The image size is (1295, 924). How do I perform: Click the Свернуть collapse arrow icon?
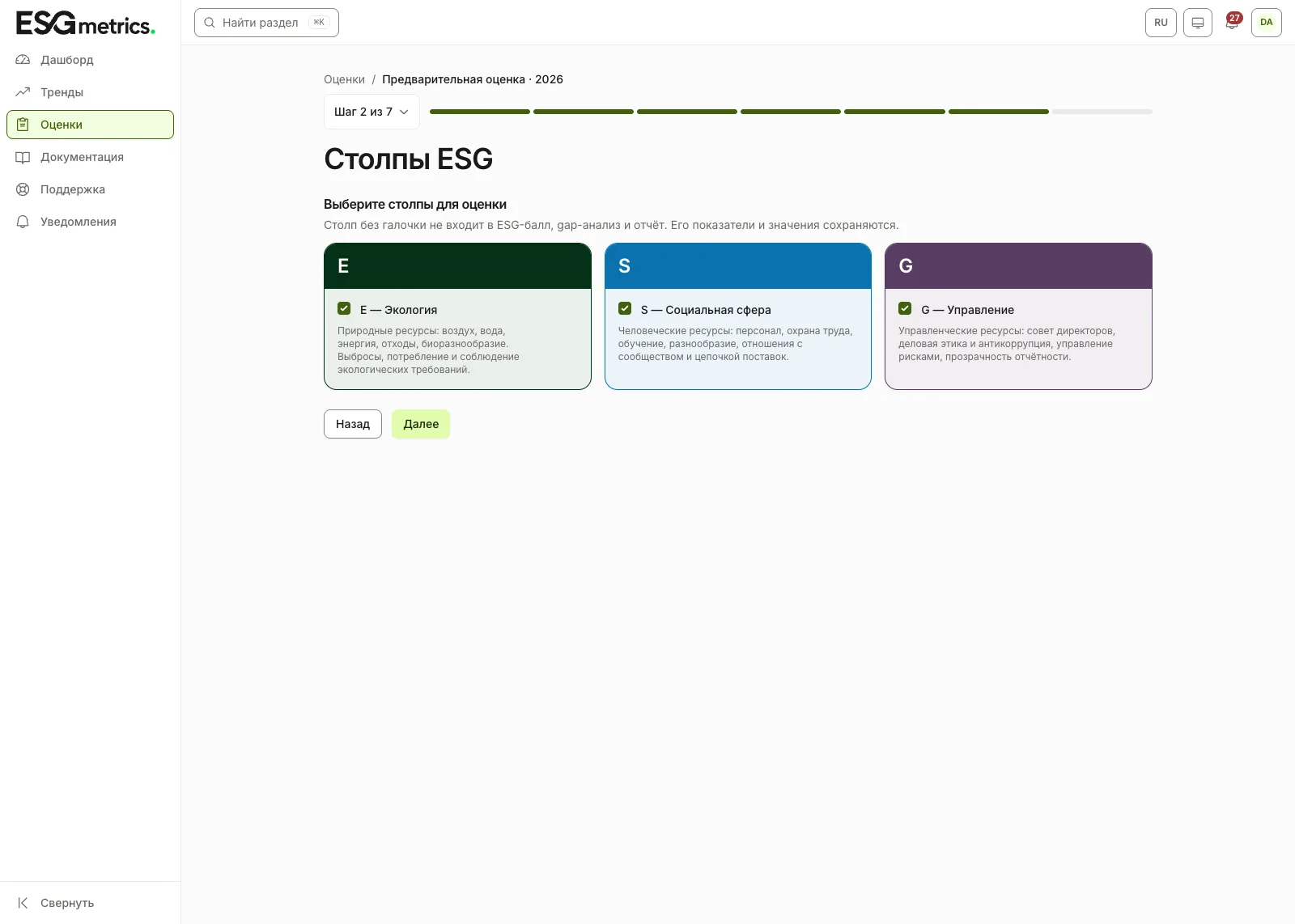(x=23, y=903)
